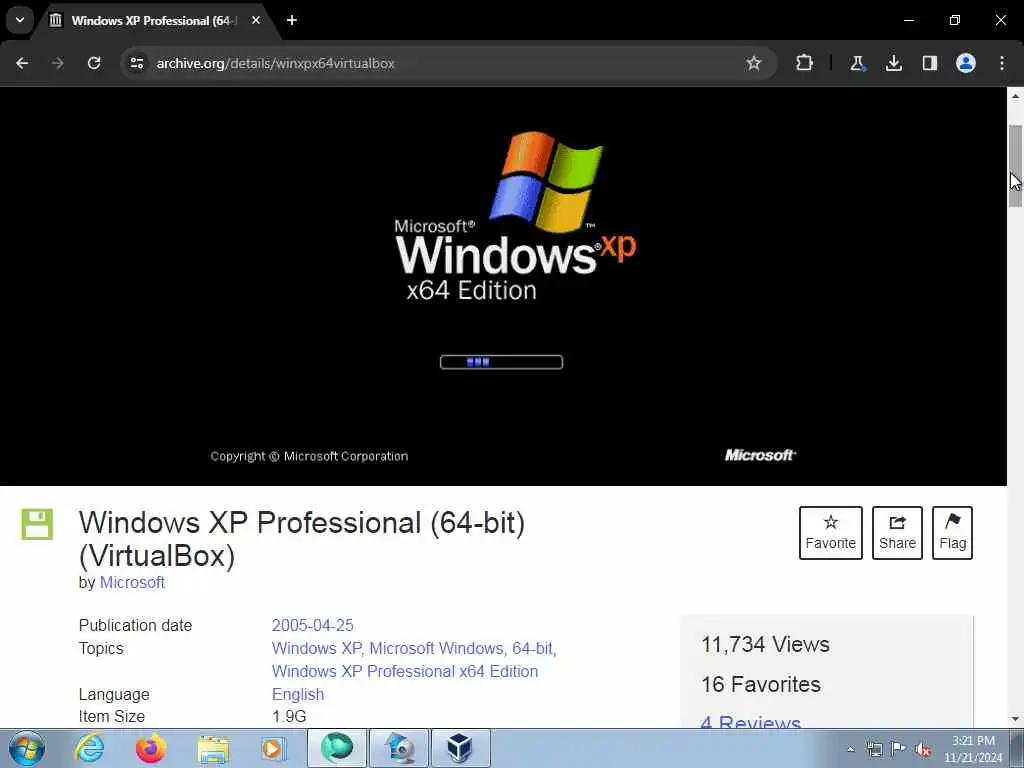Flag this archive item
This screenshot has width=1024, height=768.
(x=952, y=533)
